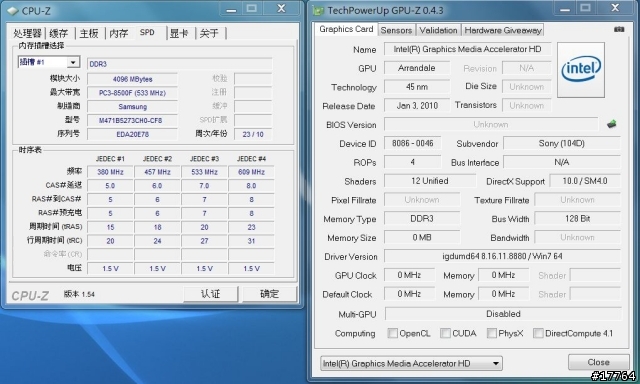The height and width of the screenshot is (384, 640).
Task: Toggle the DirectCompute 4.1 checkbox
Action: point(538,333)
